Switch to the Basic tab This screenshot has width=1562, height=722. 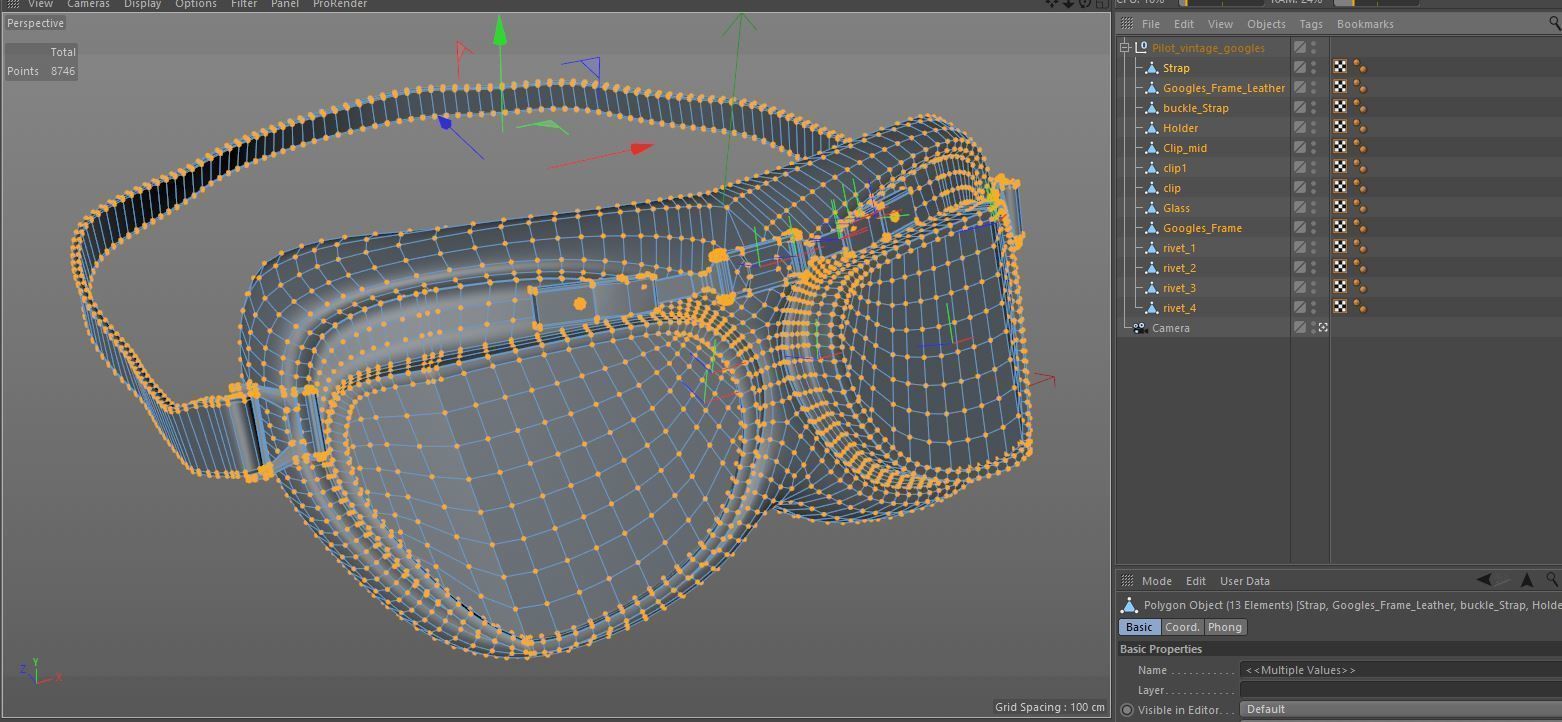[1139, 628]
